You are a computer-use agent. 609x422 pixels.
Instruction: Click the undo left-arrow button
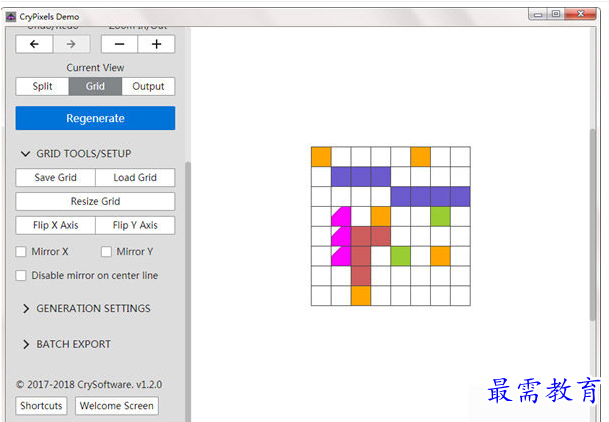(34, 44)
